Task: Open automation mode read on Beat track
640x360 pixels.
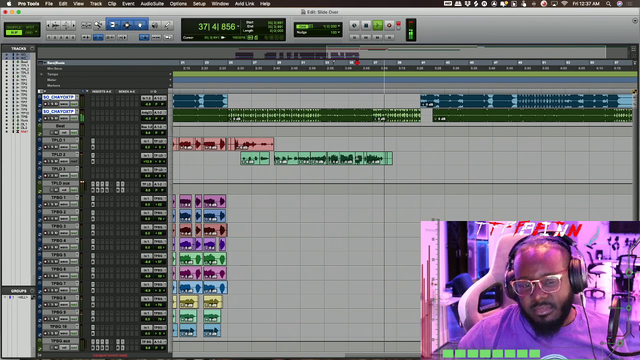Action: coord(74,133)
